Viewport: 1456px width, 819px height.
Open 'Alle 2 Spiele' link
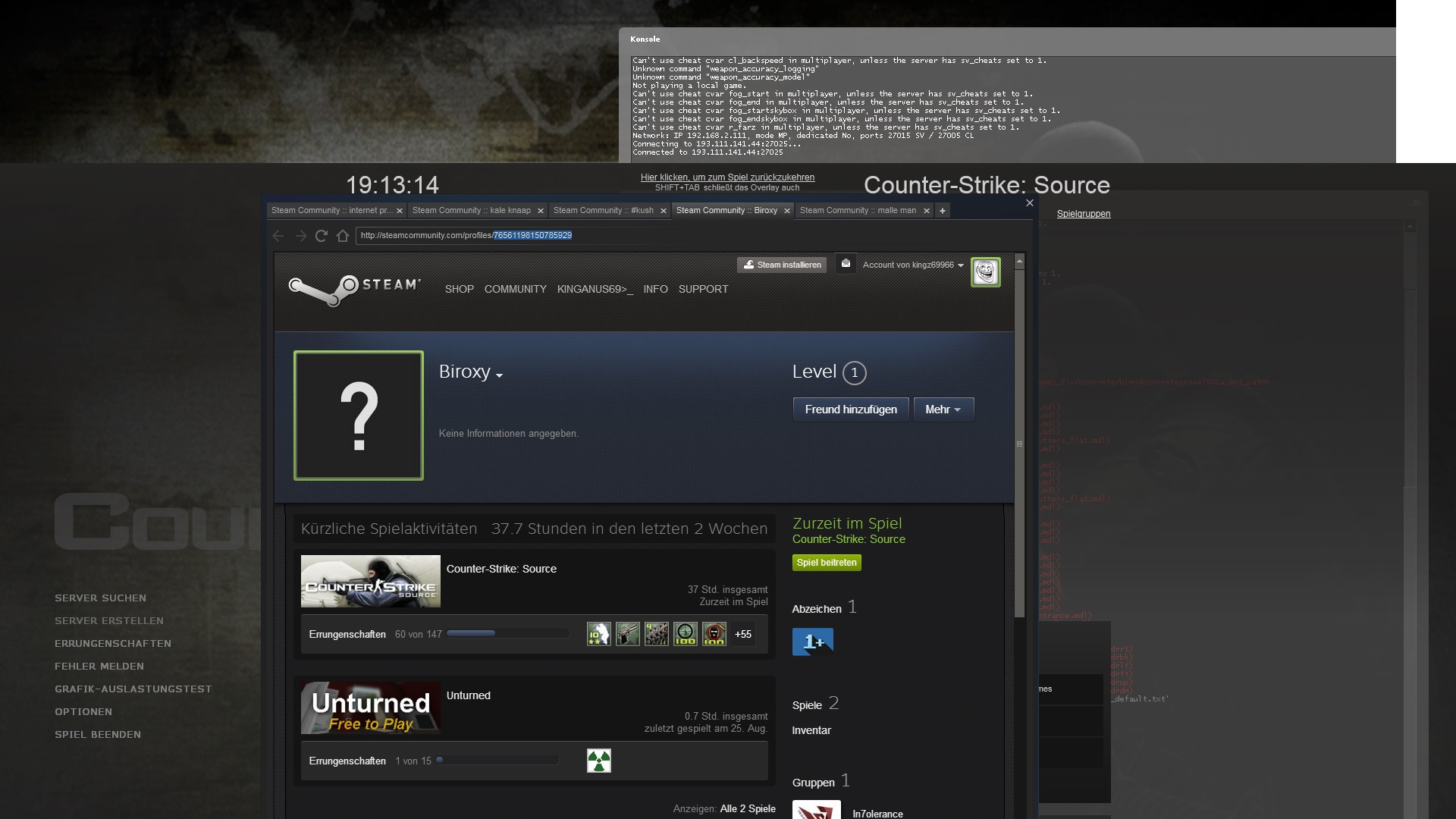coord(748,809)
